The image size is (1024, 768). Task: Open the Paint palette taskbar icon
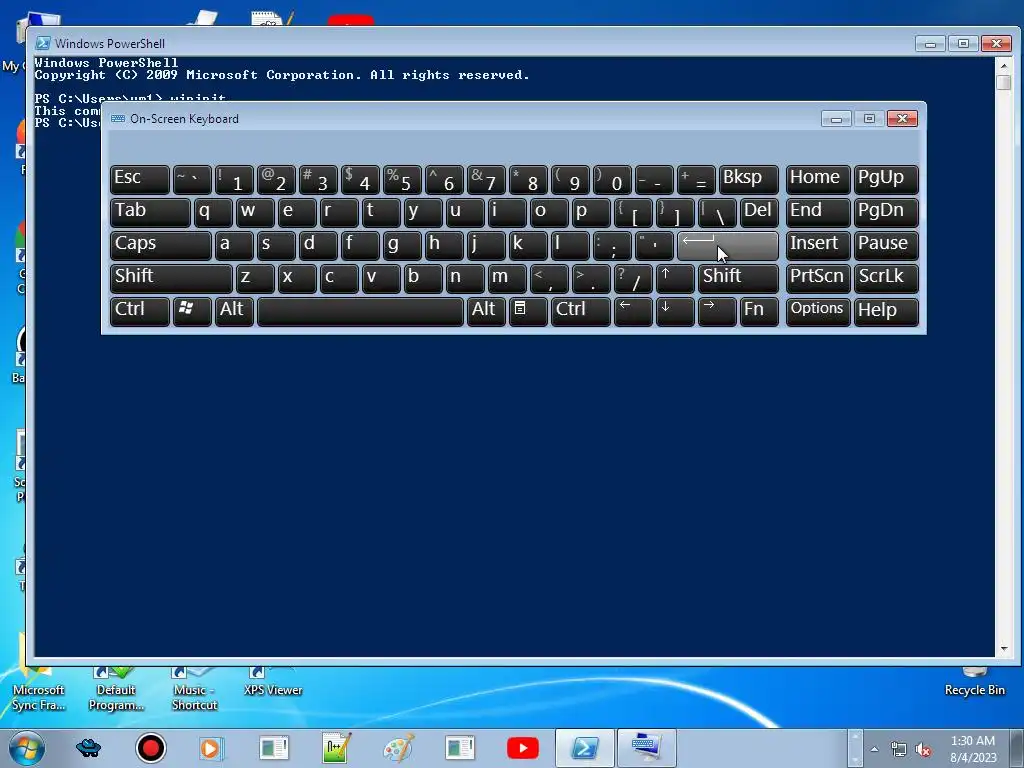399,748
